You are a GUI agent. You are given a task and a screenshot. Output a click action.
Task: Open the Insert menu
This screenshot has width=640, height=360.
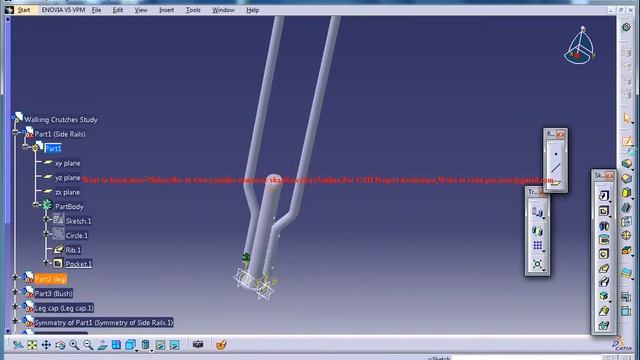coord(167,10)
